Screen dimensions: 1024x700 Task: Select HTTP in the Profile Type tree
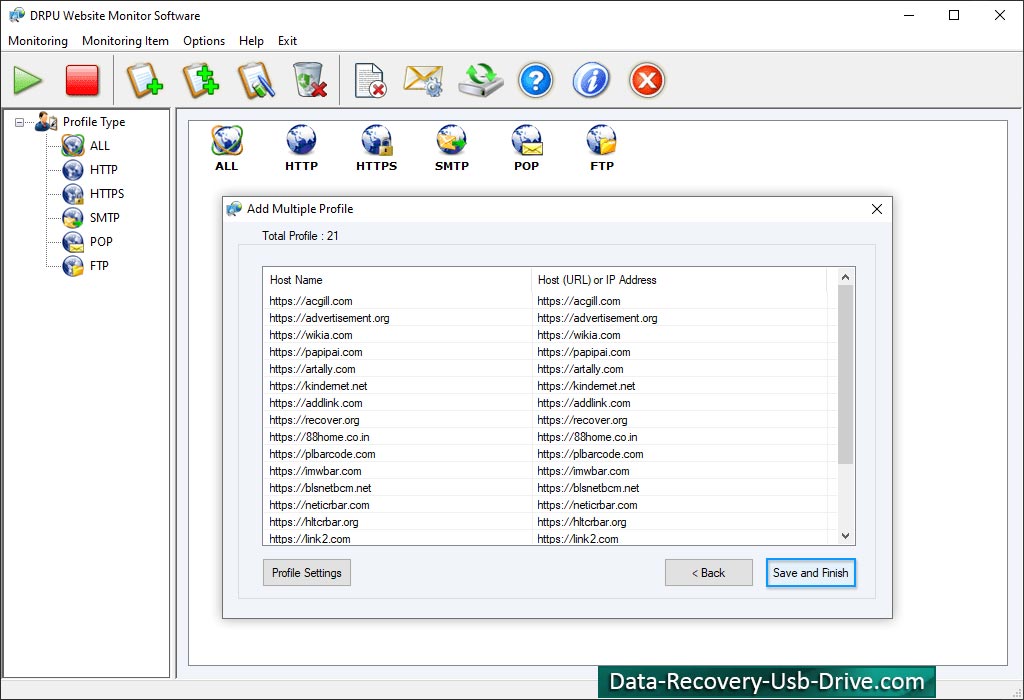[103, 170]
